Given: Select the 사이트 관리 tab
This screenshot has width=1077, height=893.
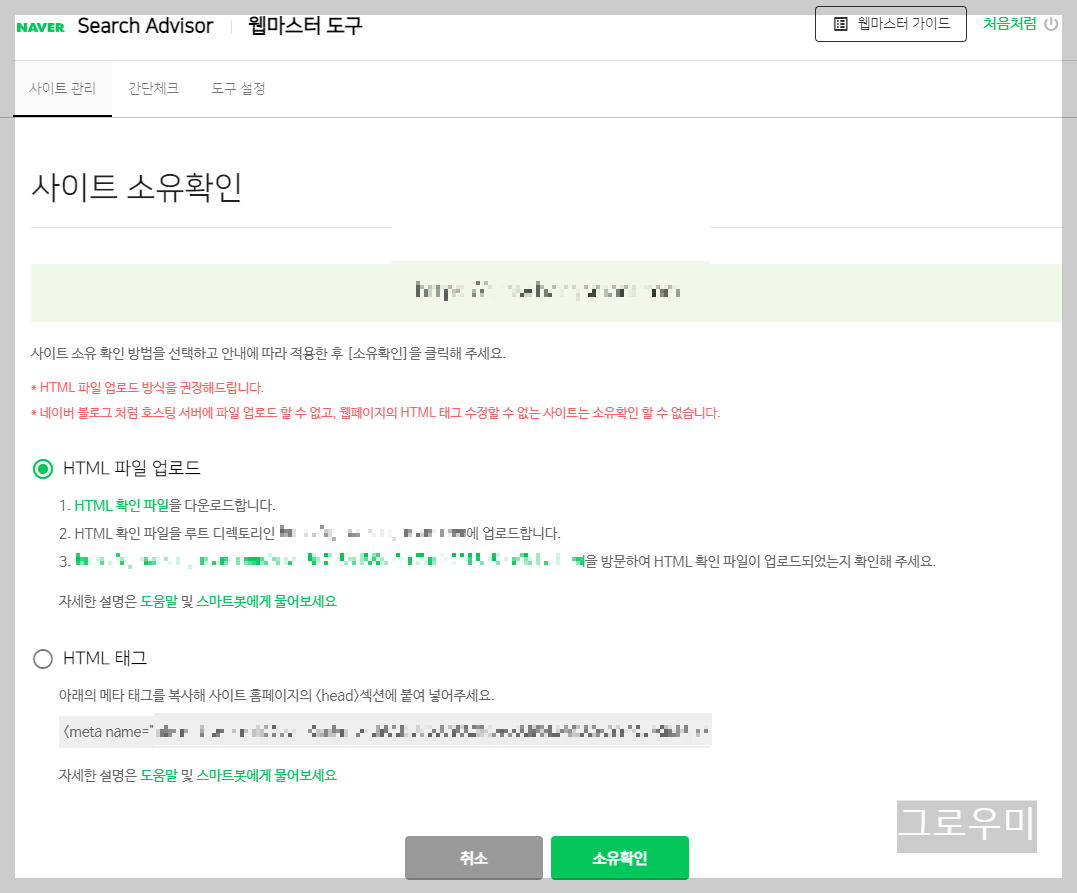Looking at the screenshot, I should pyautogui.click(x=62, y=88).
